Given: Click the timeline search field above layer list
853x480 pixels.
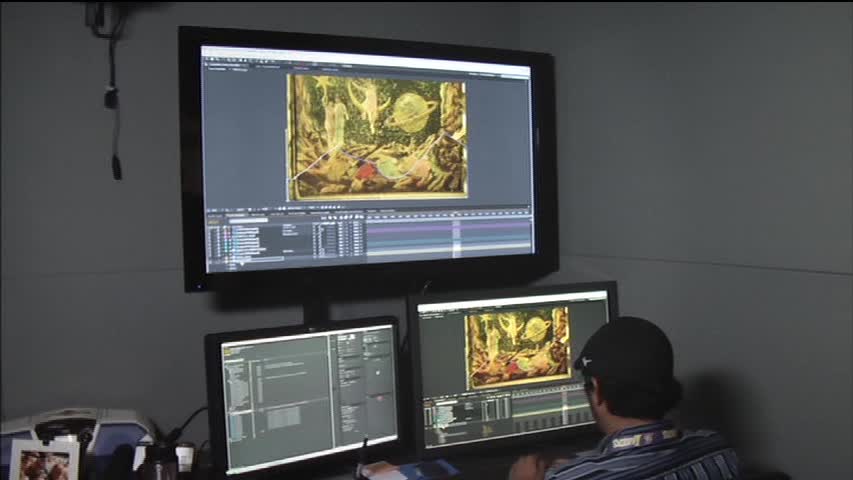Looking at the screenshot, I should [x=250, y=220].
